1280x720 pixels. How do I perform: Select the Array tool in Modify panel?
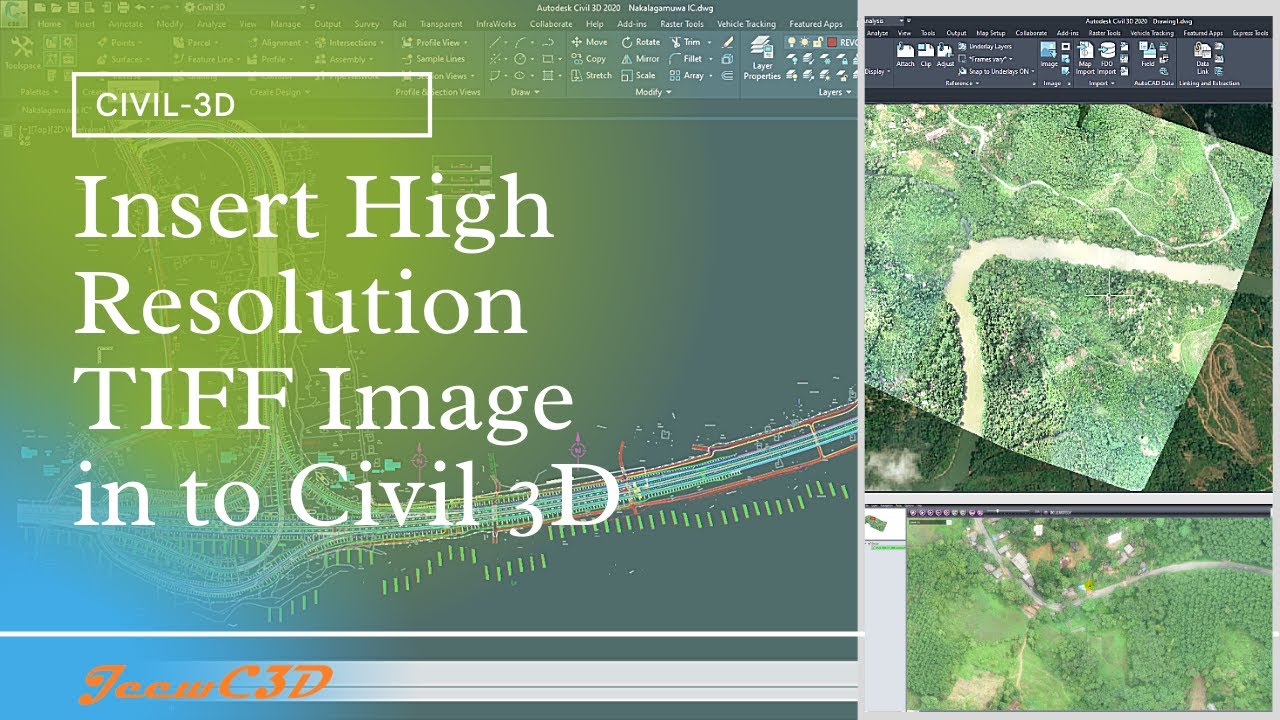point(687,75)
